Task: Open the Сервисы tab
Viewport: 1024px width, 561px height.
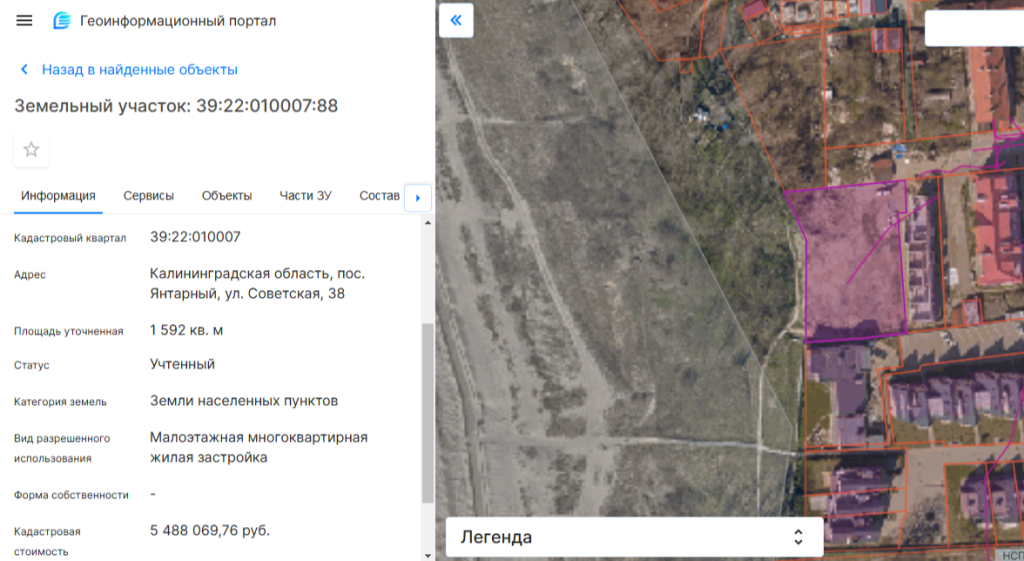Action: coord(148,196)
